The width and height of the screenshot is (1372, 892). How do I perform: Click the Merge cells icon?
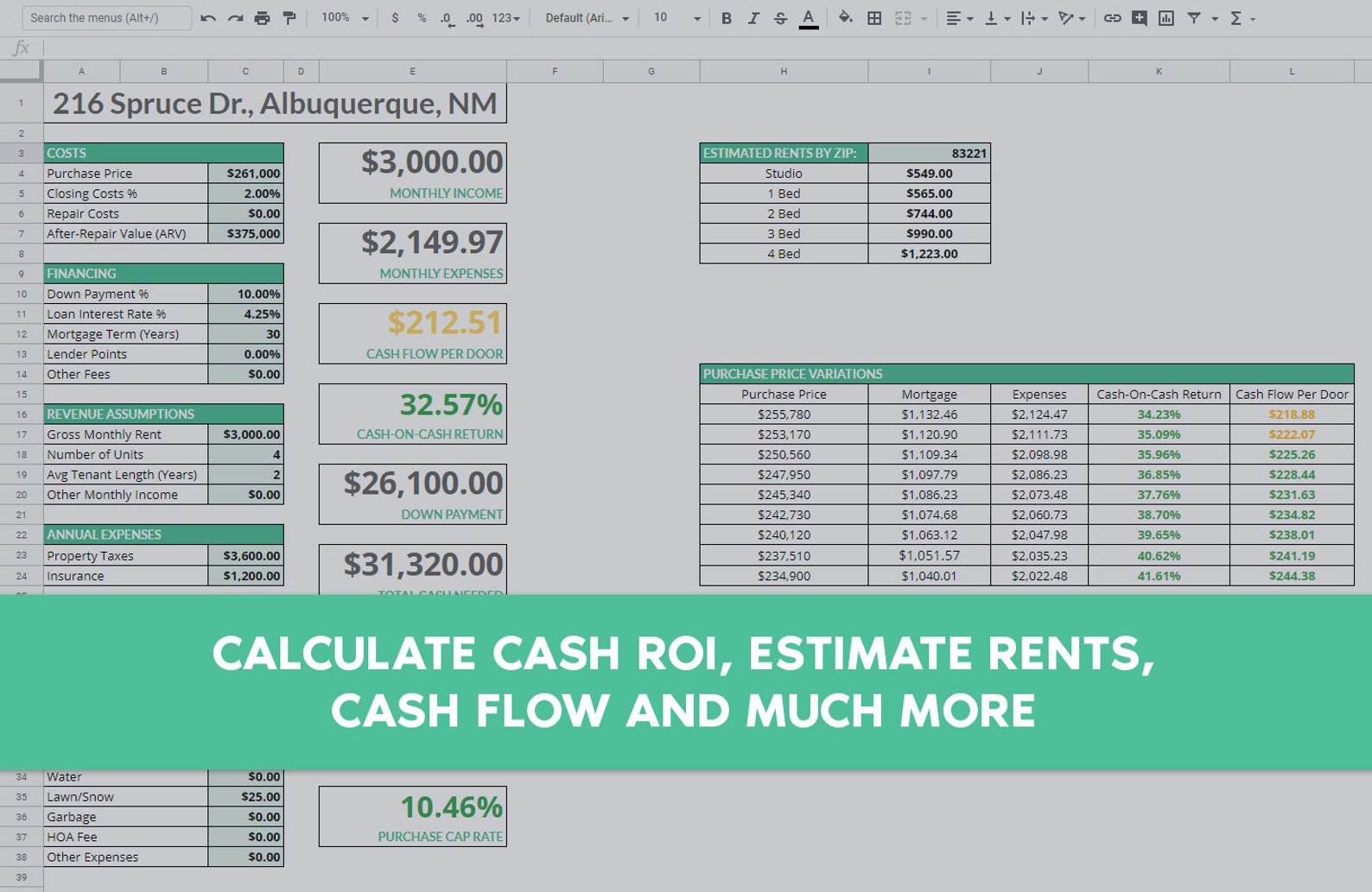(x=903, y=18)
